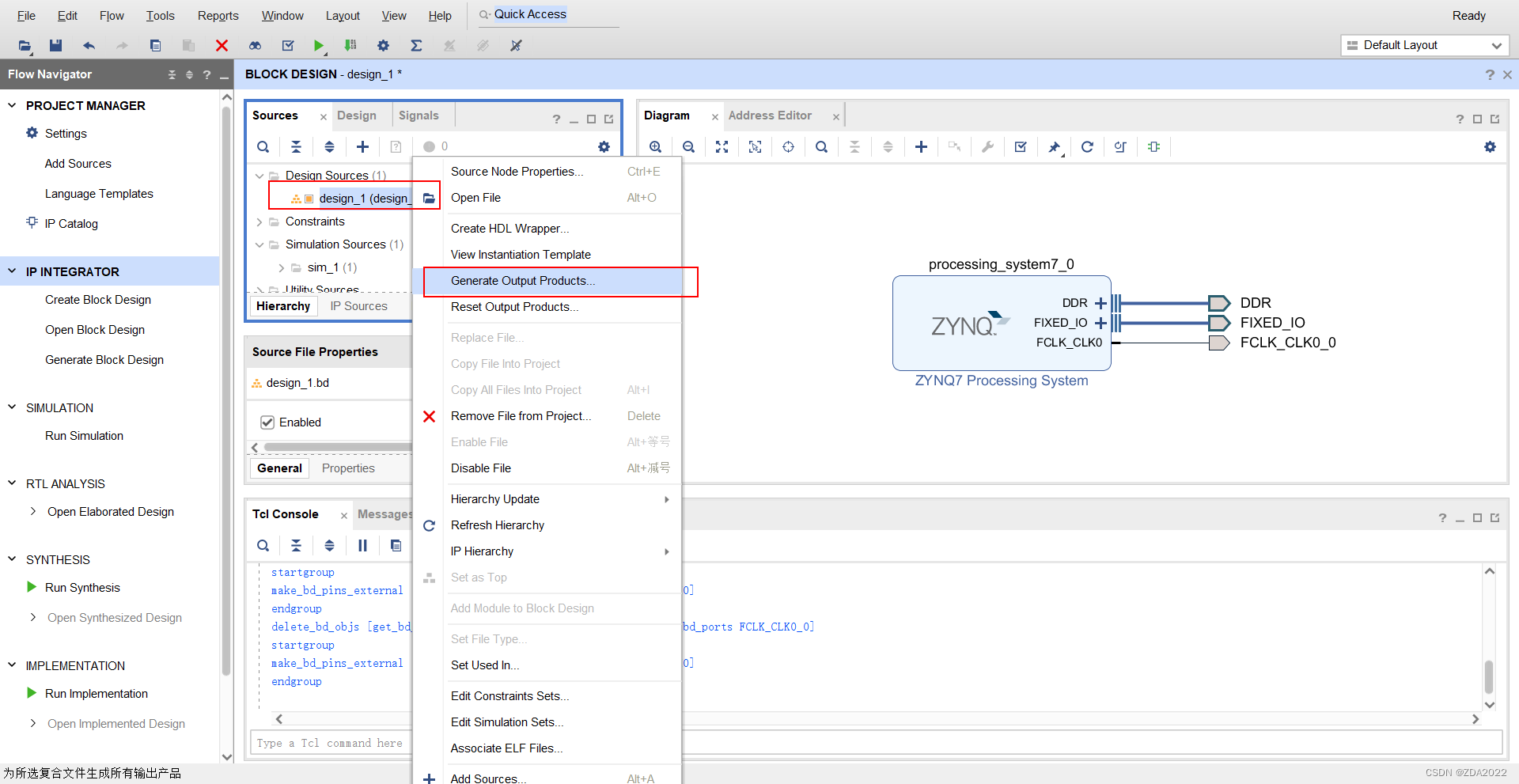The height and width of the screenshot is (784, 1519).
Task: Collapse the IP INTEGRATOR section
Action: [x=12, y=271]
